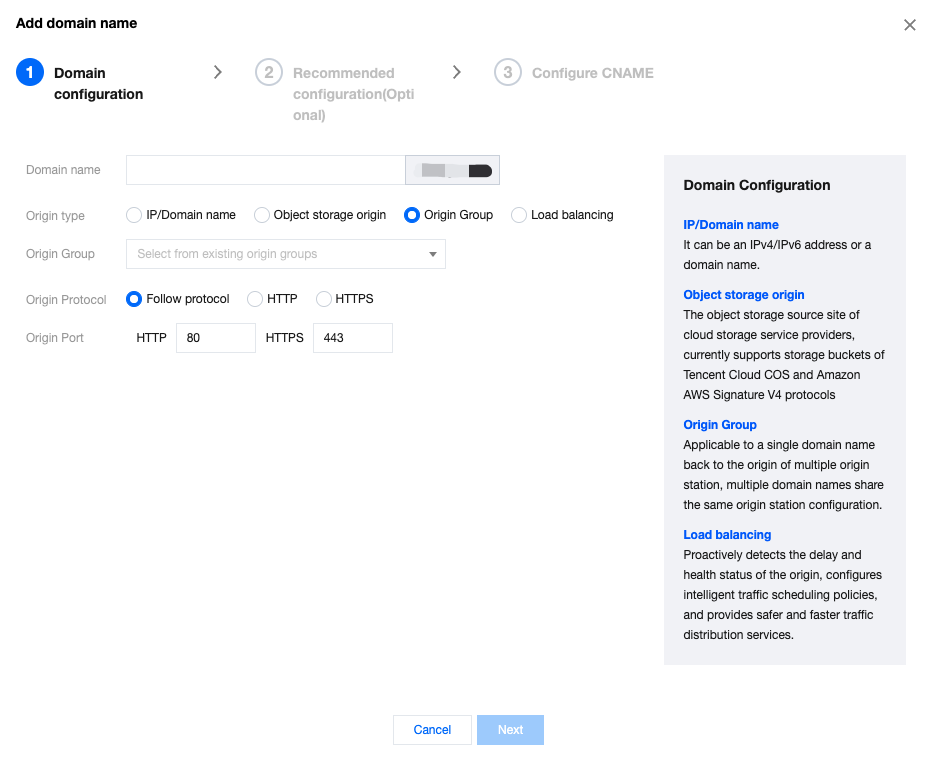928x761 pixels.
Task: Click the domain suffix selector box
Action: [x=452, y=171]
